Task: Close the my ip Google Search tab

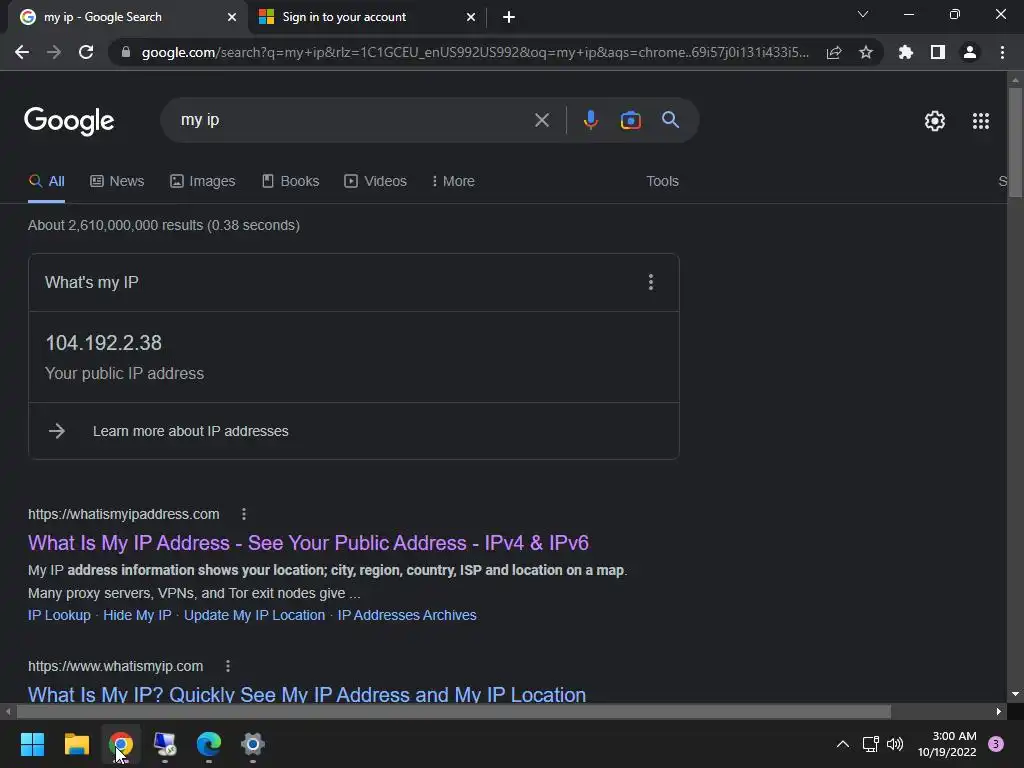Action: pos(232,17)
